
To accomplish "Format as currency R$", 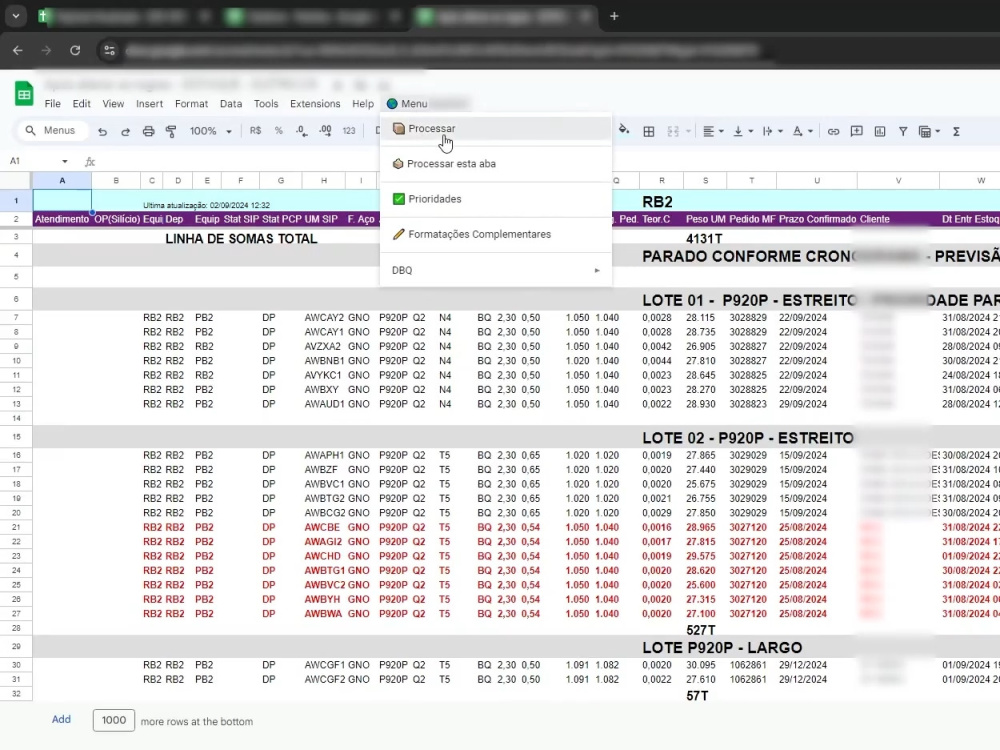I will click(255, 131).
